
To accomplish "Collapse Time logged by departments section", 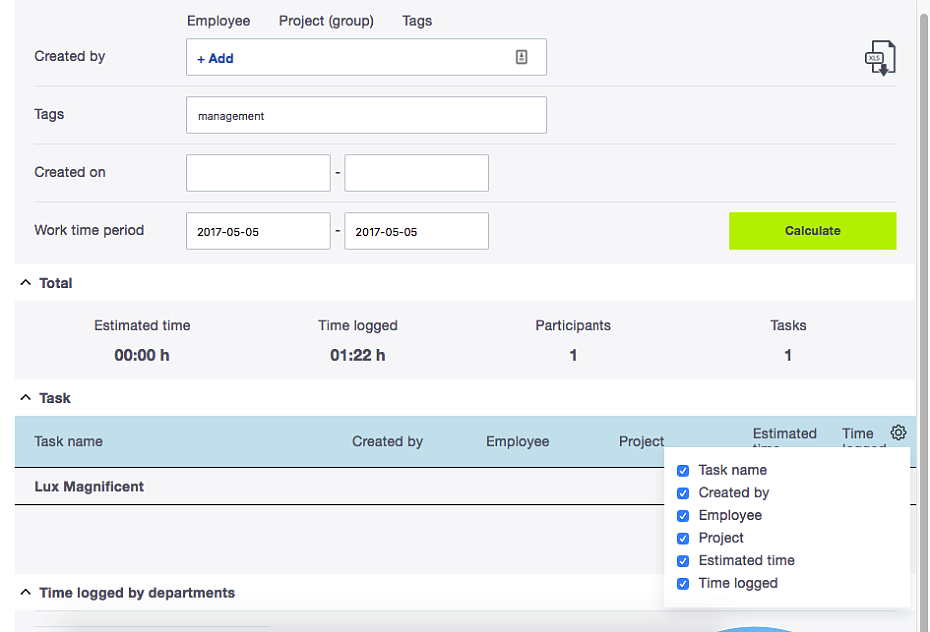I will pos(26,592).
